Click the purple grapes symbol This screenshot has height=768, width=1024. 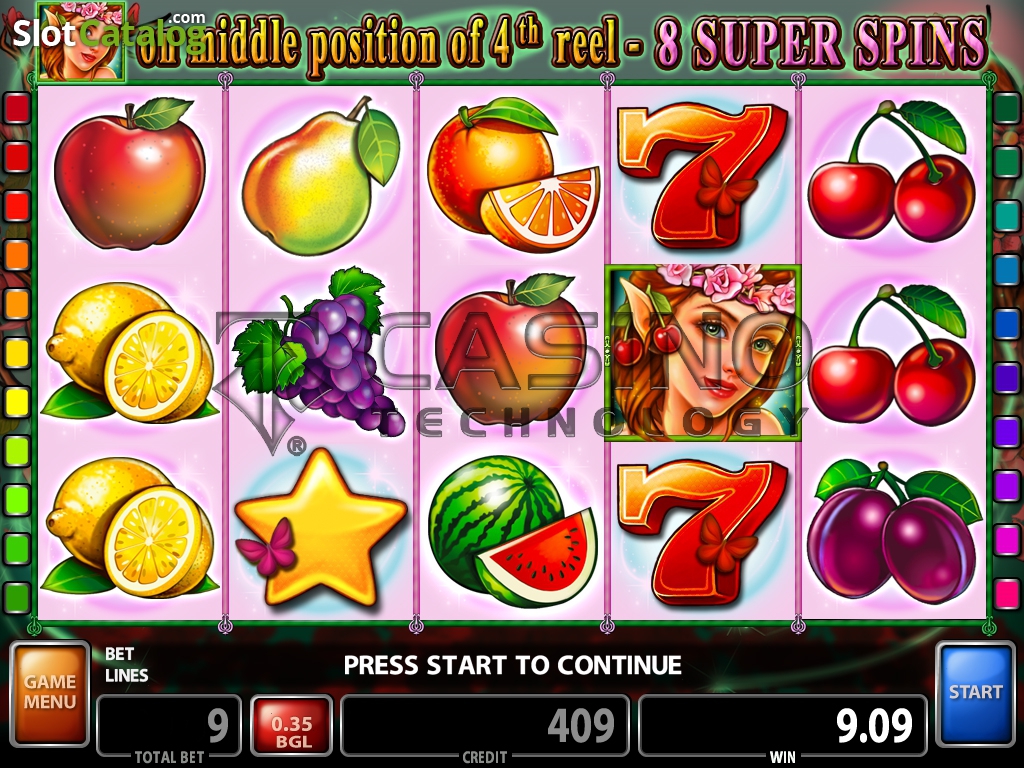pyautogui.click(x=313, y=349)
